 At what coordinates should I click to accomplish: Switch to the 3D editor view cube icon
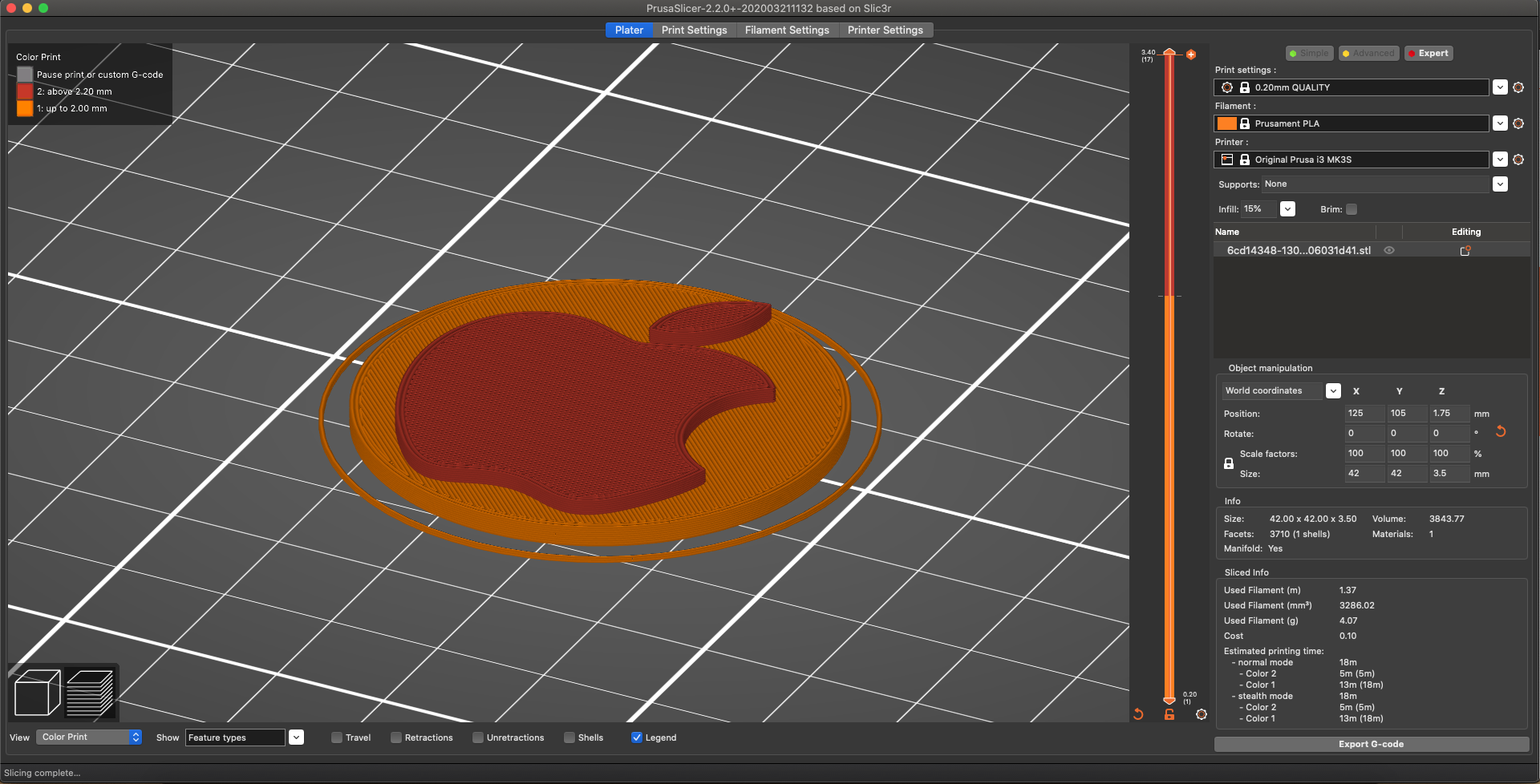[x=36, y=691]
